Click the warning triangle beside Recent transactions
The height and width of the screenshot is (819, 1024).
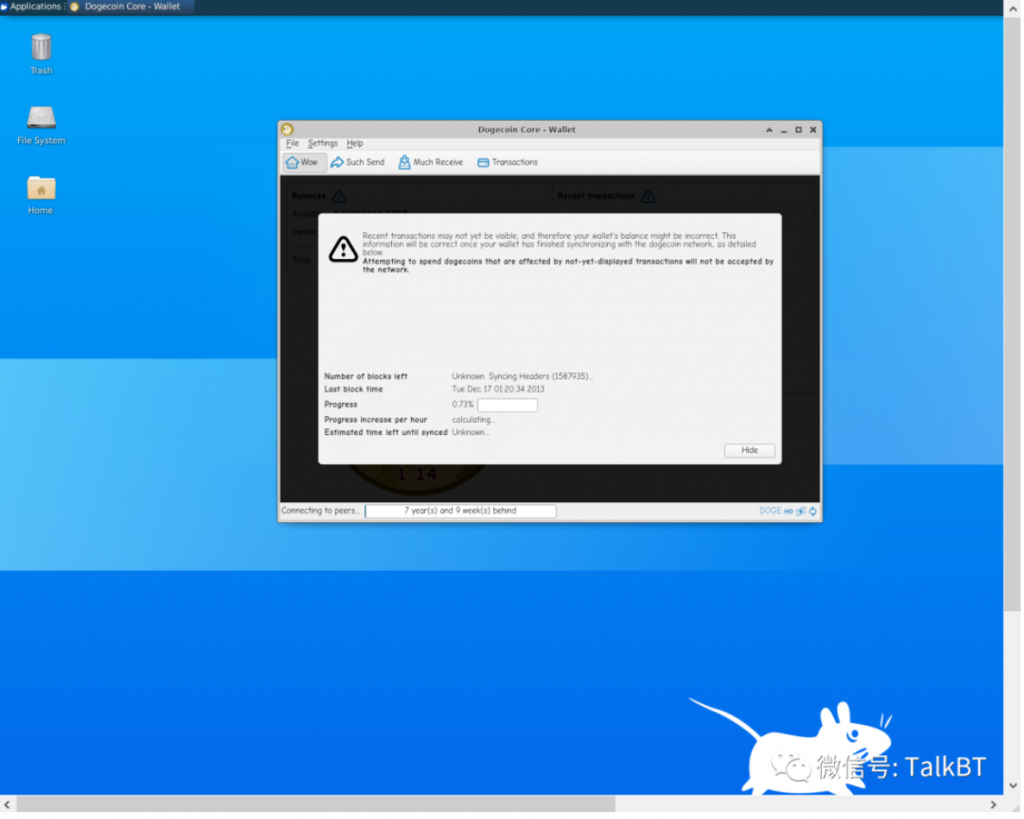point(648,197)
